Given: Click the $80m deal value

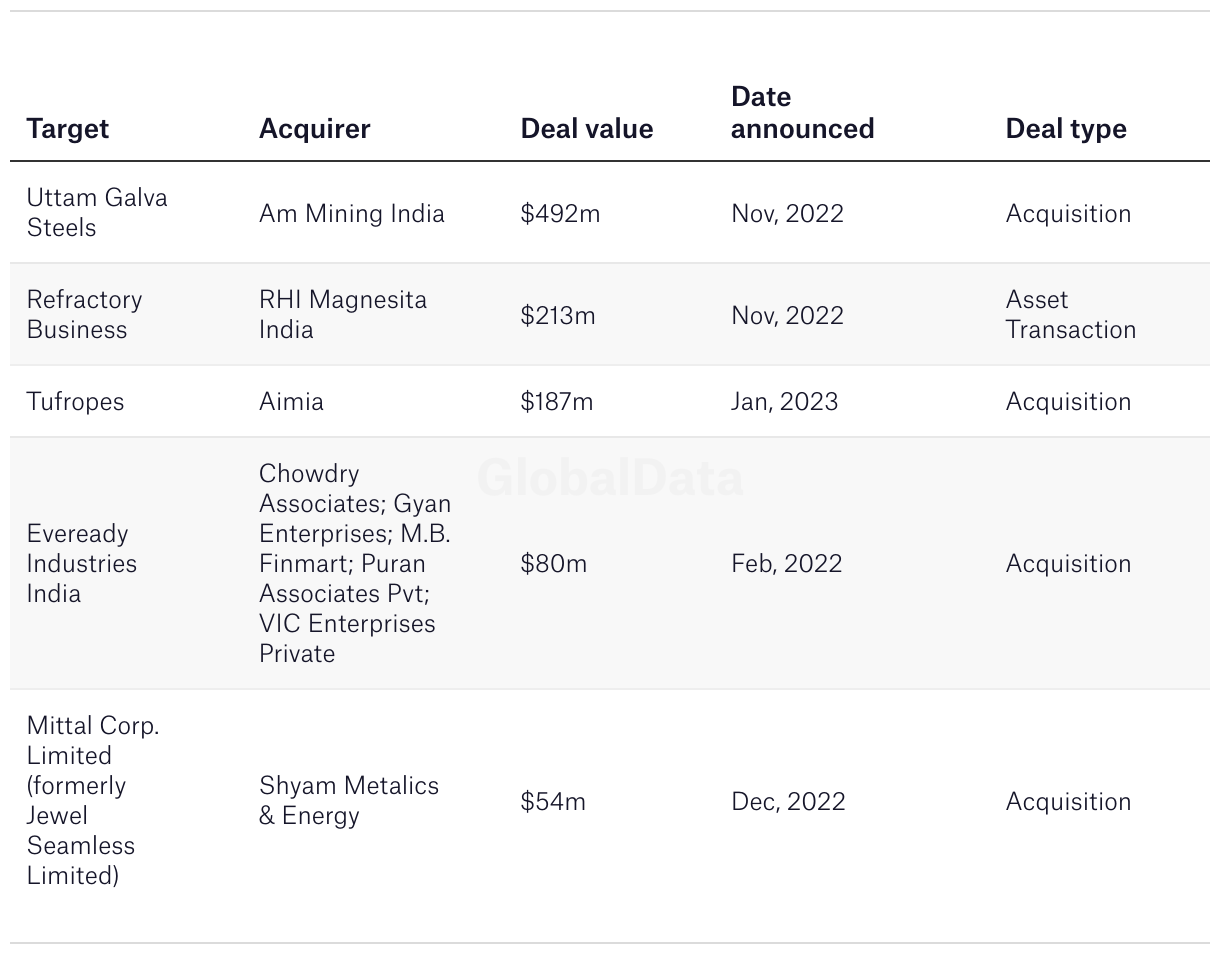Looking at the screenshot, I should coord(554,563).
